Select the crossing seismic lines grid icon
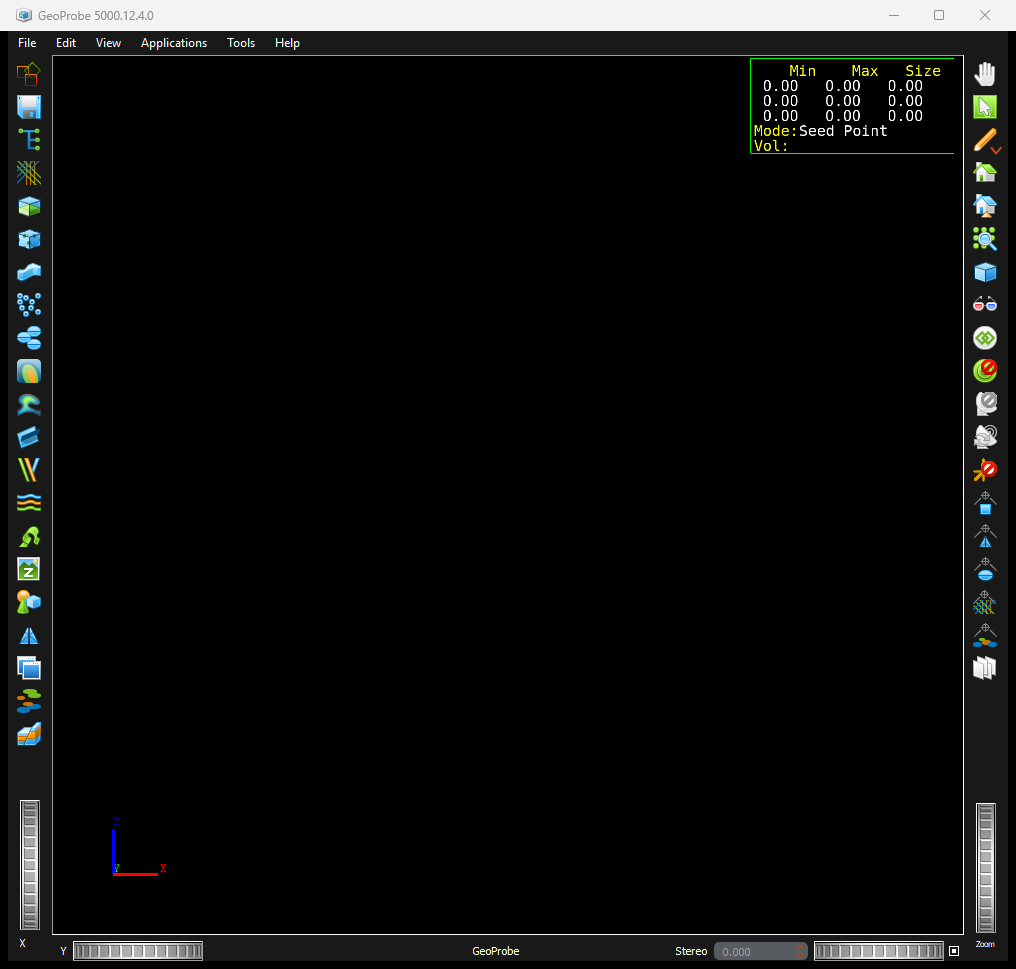The height and width of the screenshot is (969, 1016). click(29, 173)
